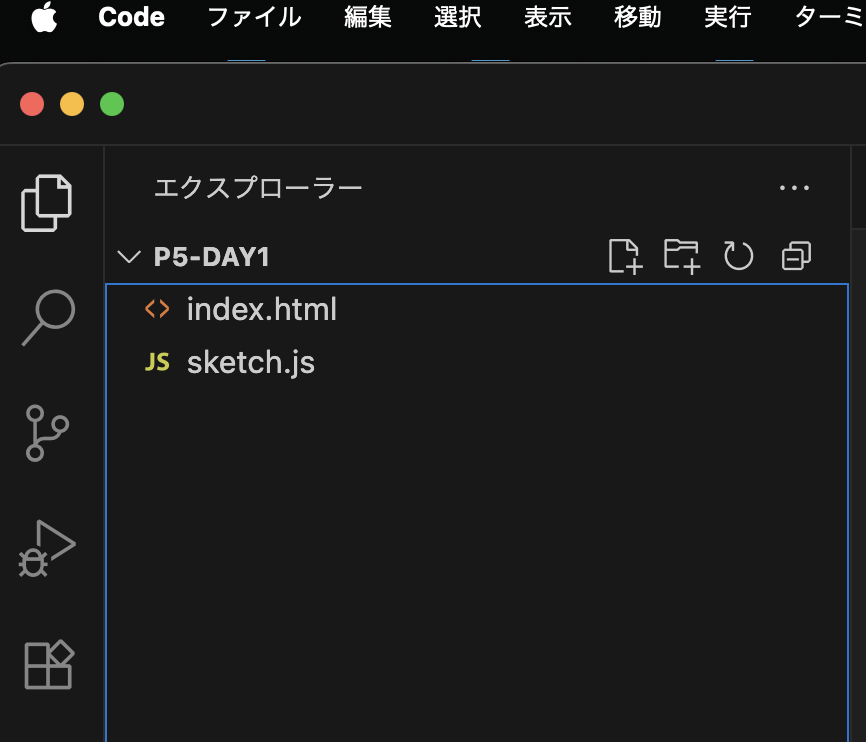Open the Extensions view icon

[48, 664]
